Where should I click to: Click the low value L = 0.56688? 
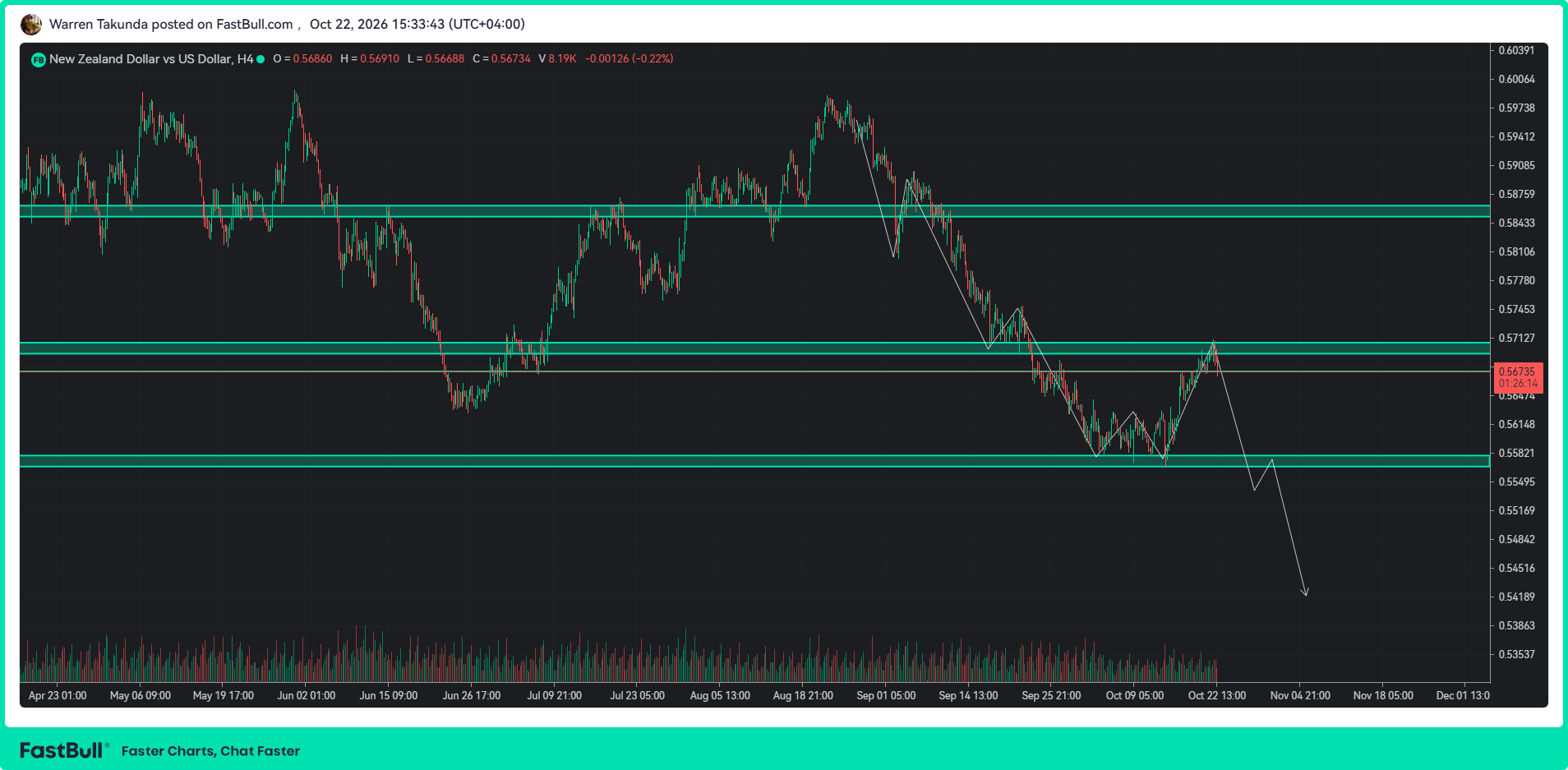point(436,59)
